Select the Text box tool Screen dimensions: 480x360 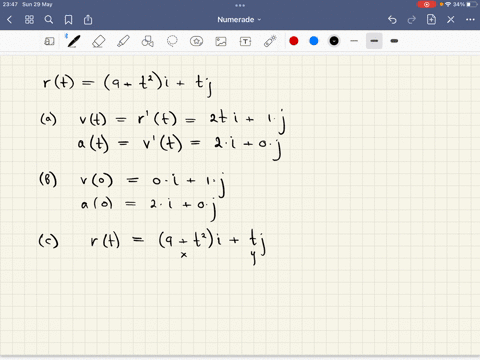pyautogui.click(x=245, y=41)
